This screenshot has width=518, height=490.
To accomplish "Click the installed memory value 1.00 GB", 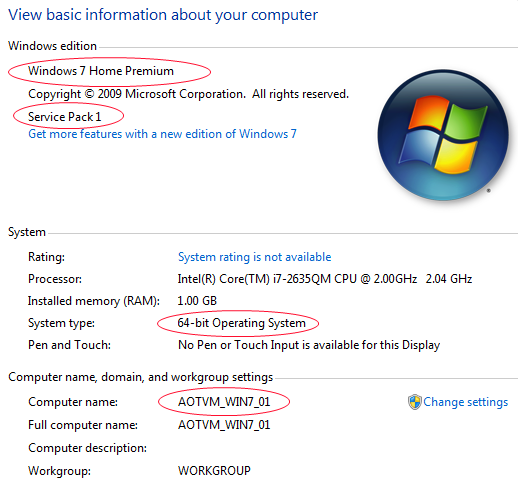I will 197,301.
